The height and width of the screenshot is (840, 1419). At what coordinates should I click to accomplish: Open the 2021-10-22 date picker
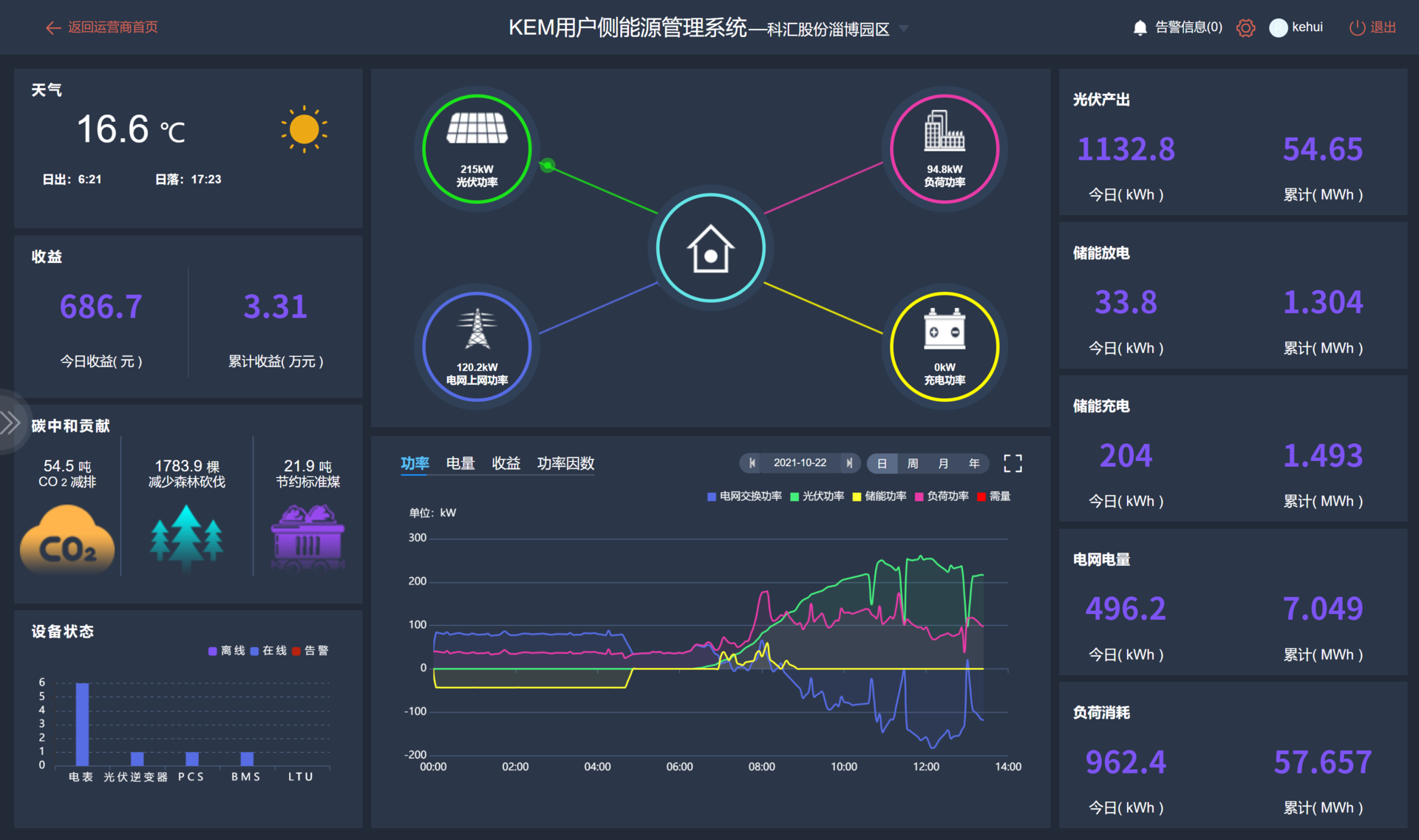pos(800,463)
